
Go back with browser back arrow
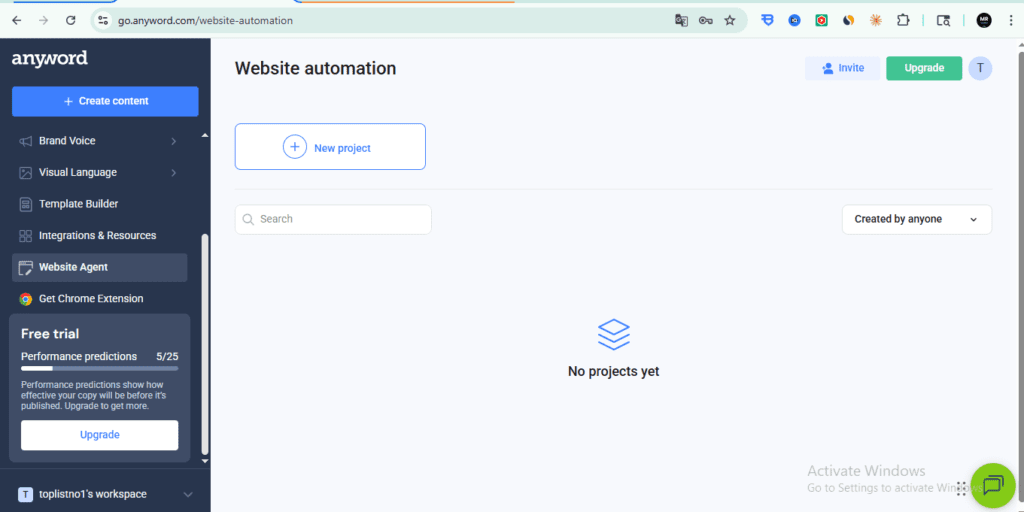[17, 20]
